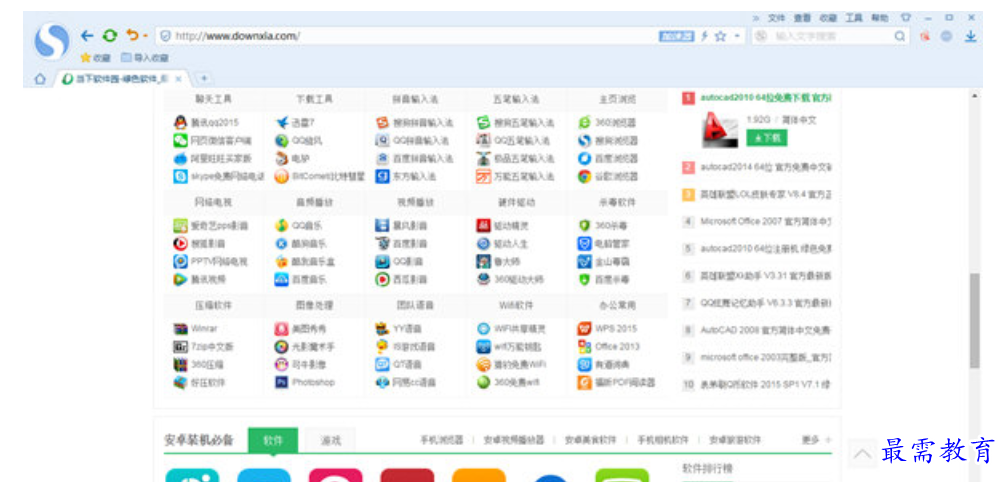Viewport: 1003px width, 482px height.
Task: Click the YY语音 icon
Action: click(383, 329)
